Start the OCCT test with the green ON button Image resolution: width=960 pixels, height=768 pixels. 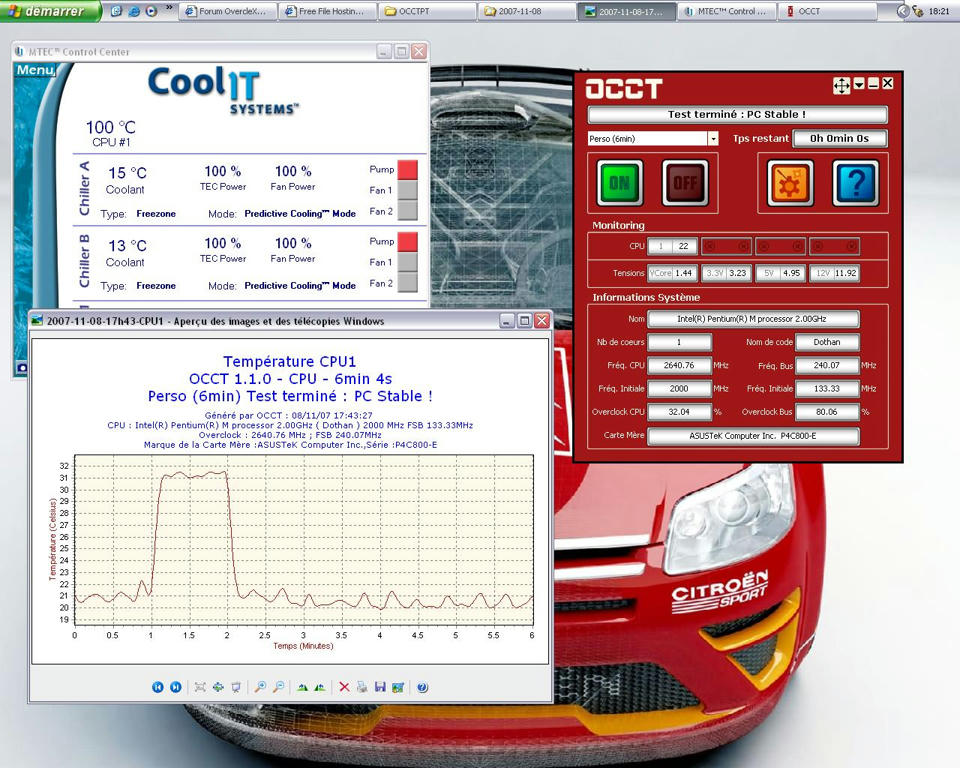pyautogui.click(x=620, y=183)
